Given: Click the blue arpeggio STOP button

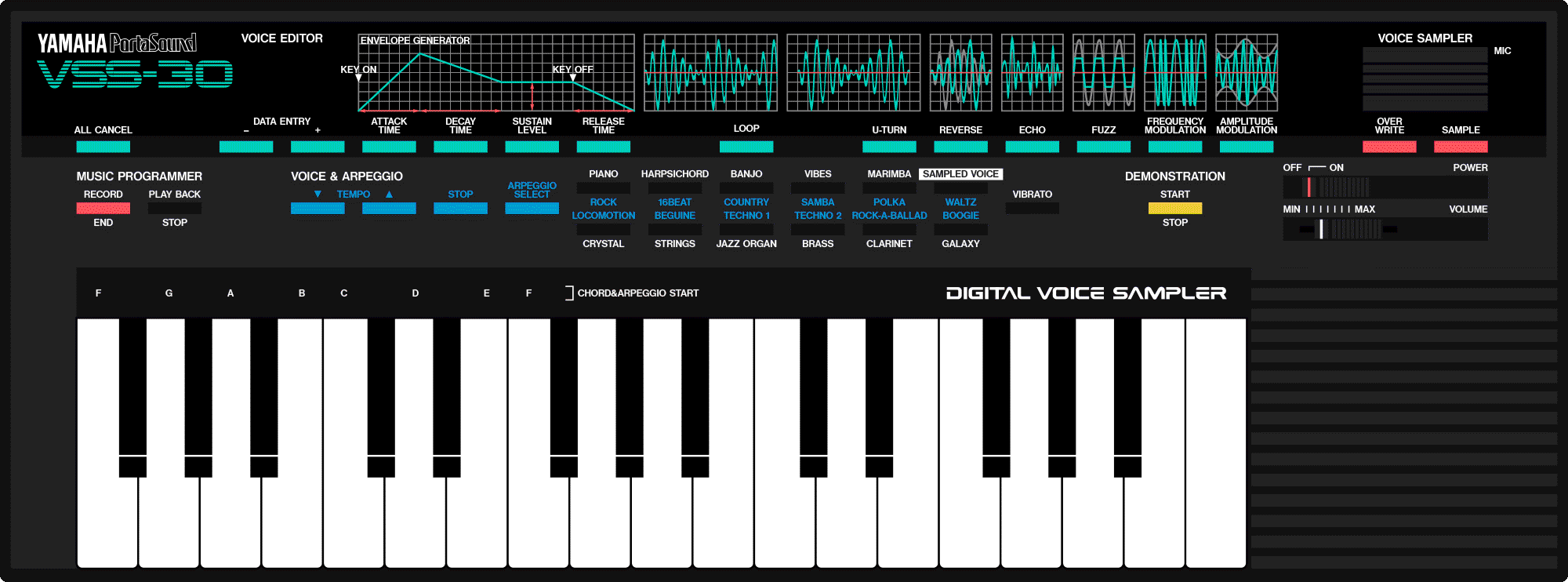Looking at the screenshot, I should [460, 209].
